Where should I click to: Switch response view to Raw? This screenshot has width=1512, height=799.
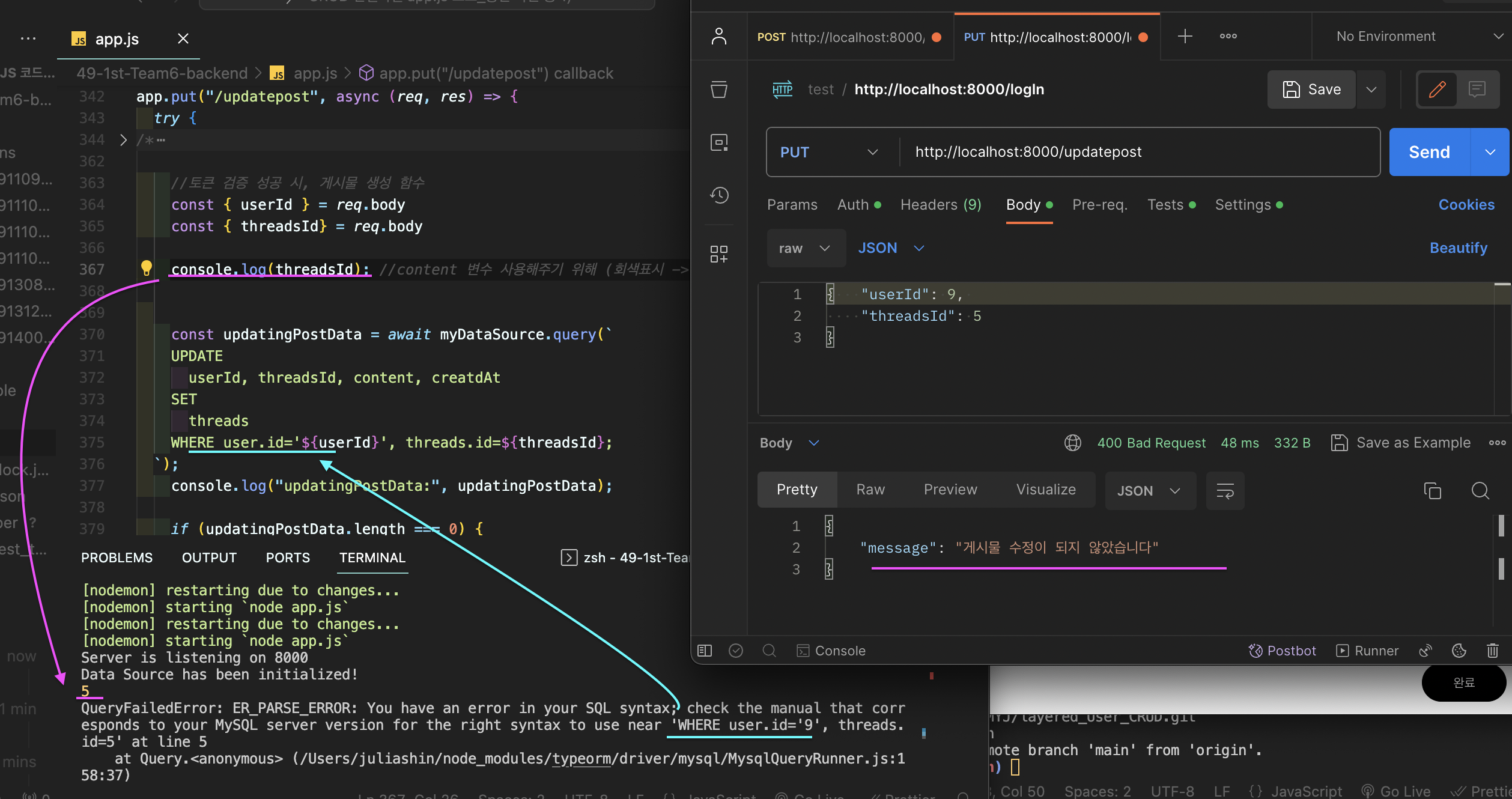pyautogui.click(x=870, y=490)
